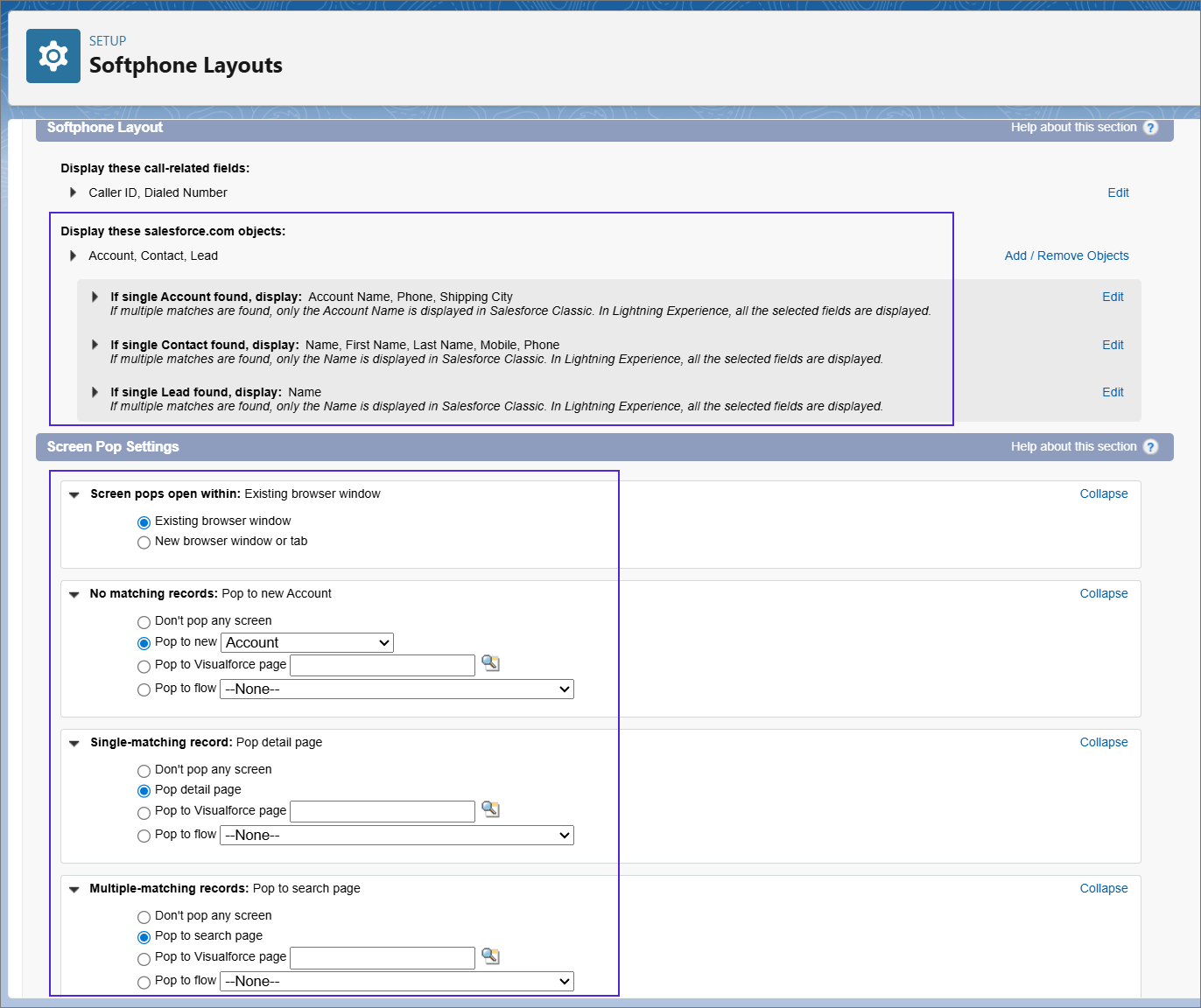Collapse the Multiple-matching records section triangle

click(74, 889)
